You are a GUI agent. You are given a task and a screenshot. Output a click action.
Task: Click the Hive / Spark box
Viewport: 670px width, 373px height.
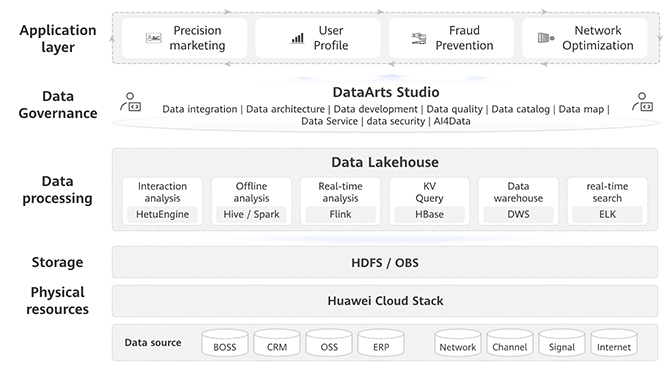click(251, 214)
